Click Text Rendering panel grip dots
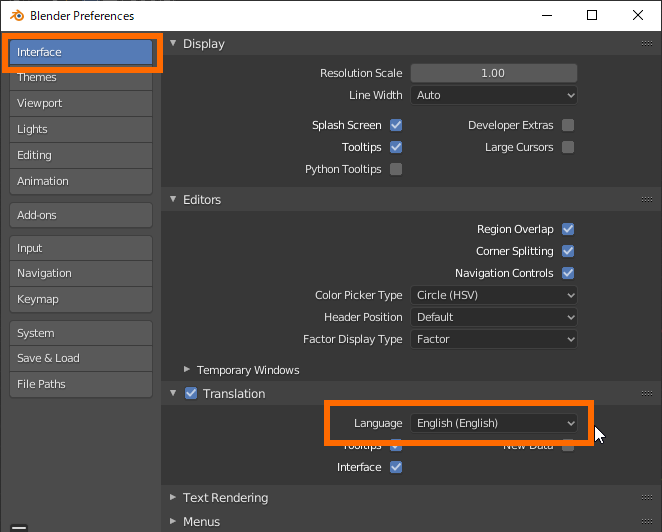Screen dimensions: 662x532 [647, 497]
